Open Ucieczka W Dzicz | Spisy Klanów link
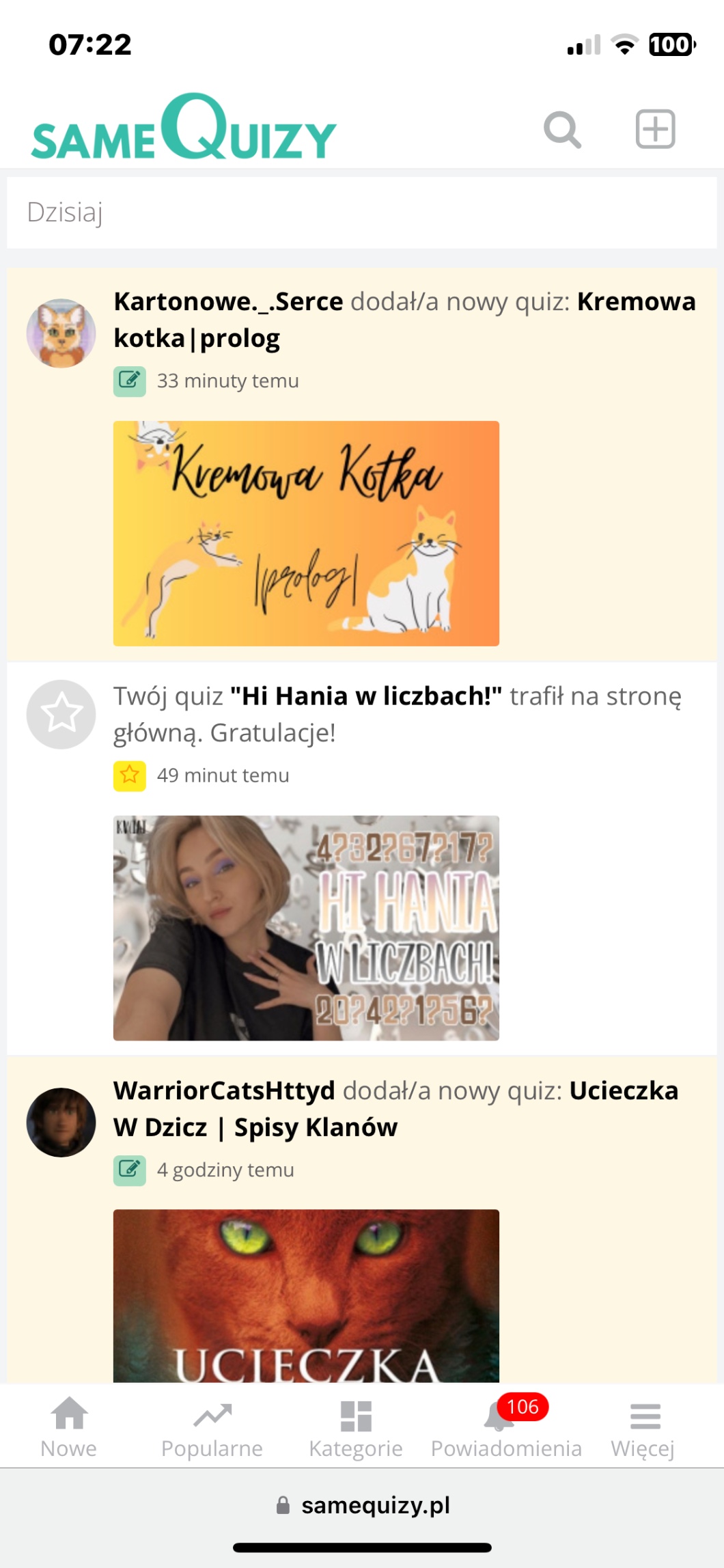This screenshot has width=724, height=1568. coord(396,1109)
